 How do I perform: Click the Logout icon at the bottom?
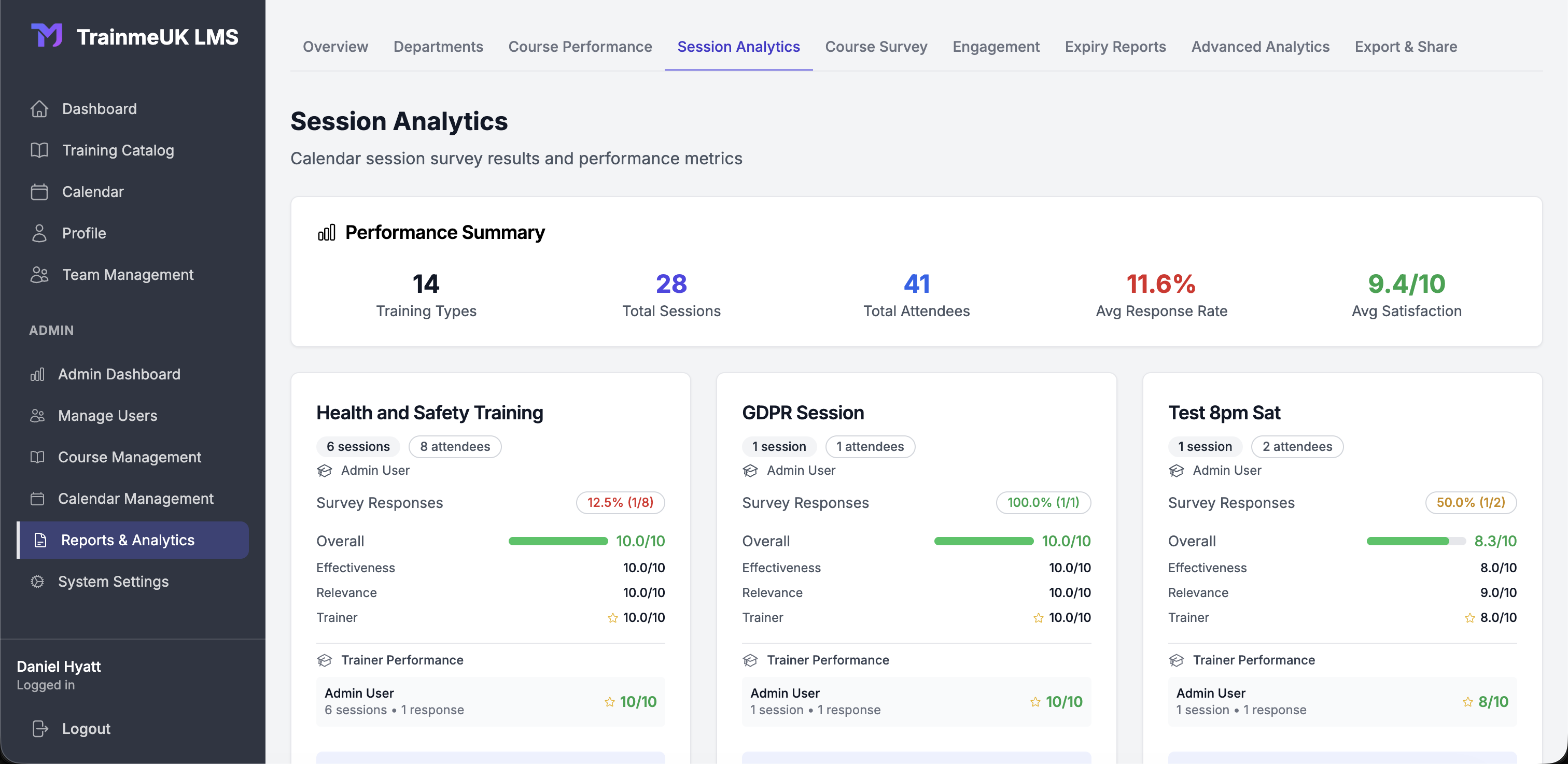39,728
